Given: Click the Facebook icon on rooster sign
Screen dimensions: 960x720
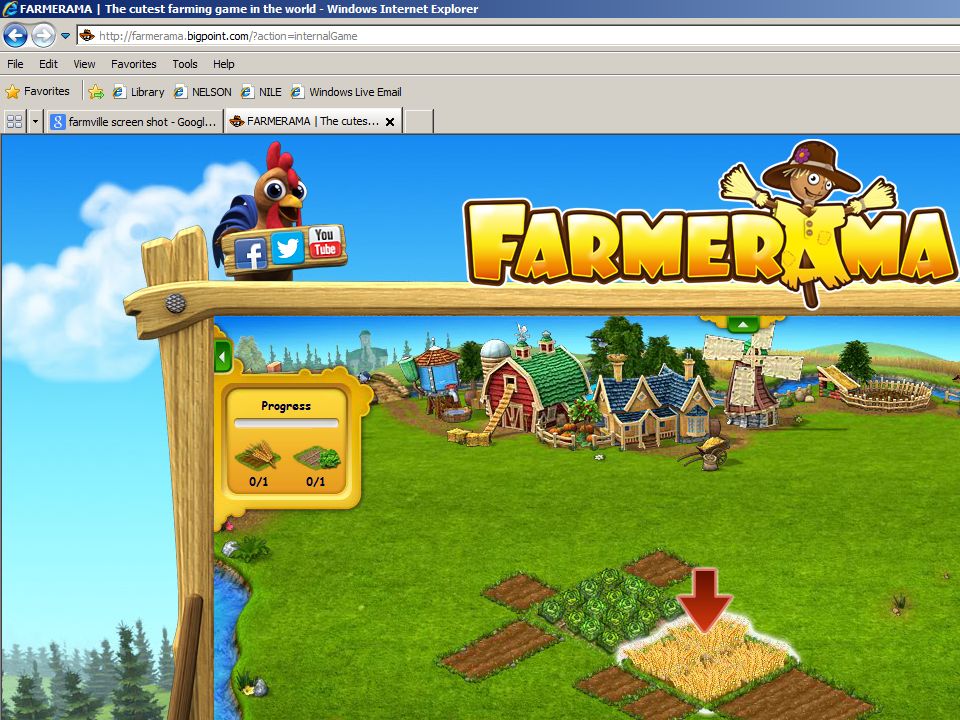Looking at the screenshot, I should [x=250, y=253].
